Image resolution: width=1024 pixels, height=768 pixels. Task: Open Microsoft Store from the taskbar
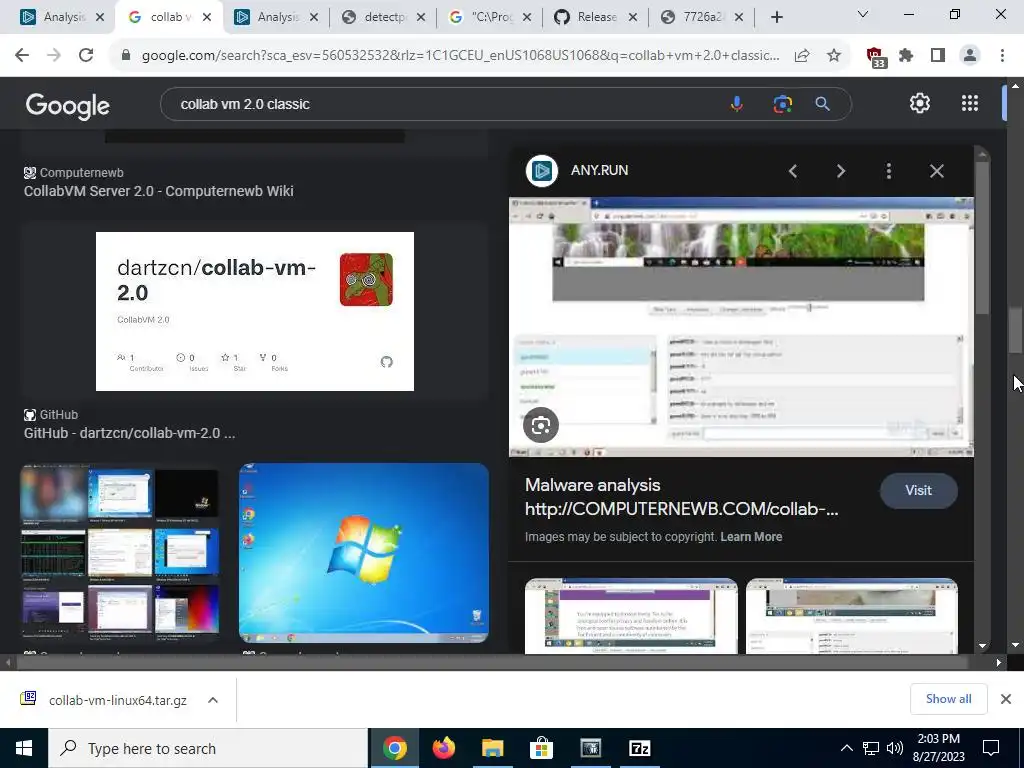pyautogui.click(x=541, y=748)
